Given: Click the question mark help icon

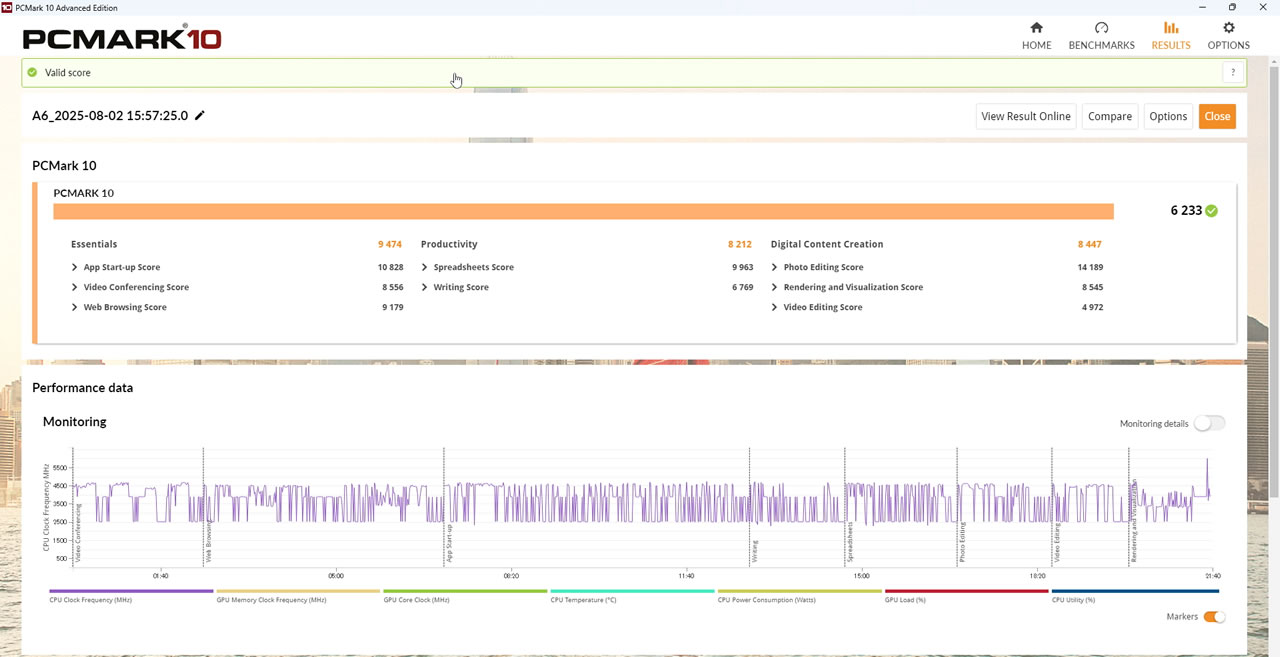Looking at the screenshot, I should coord(1233,72).
